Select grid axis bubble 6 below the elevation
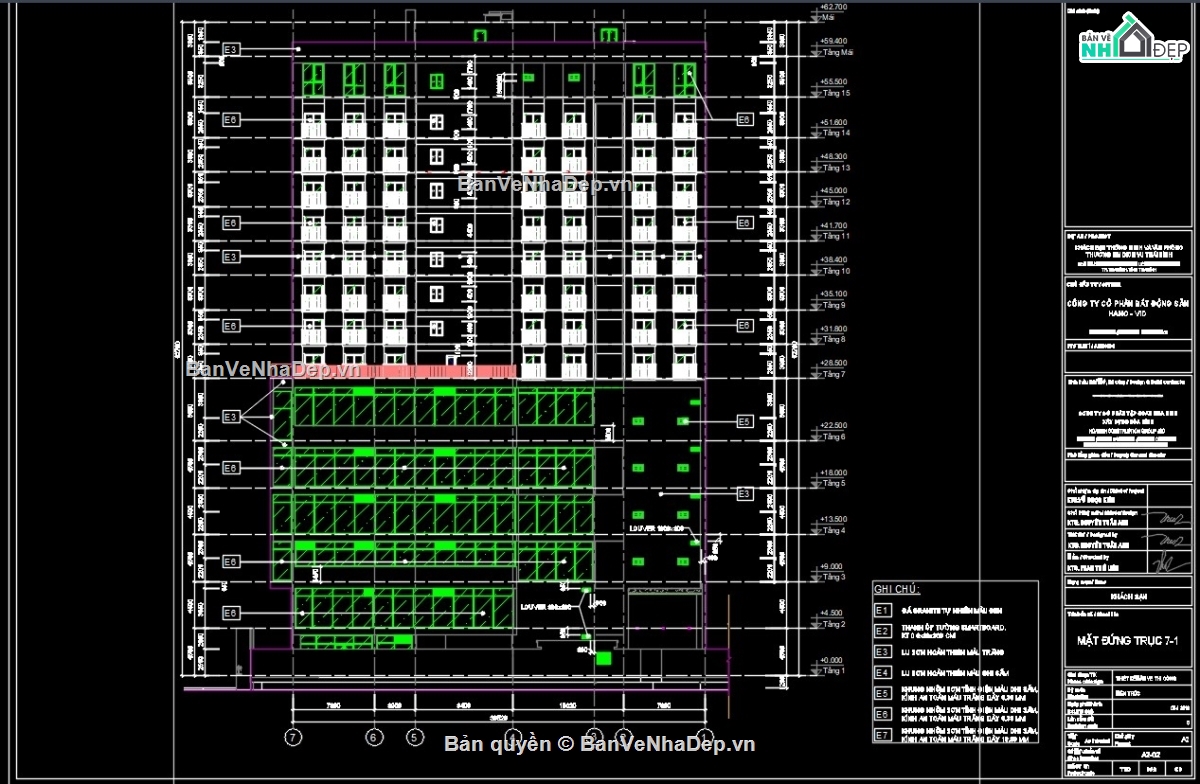This screenshot has width=1200, height=784. [x=374, y=738]
